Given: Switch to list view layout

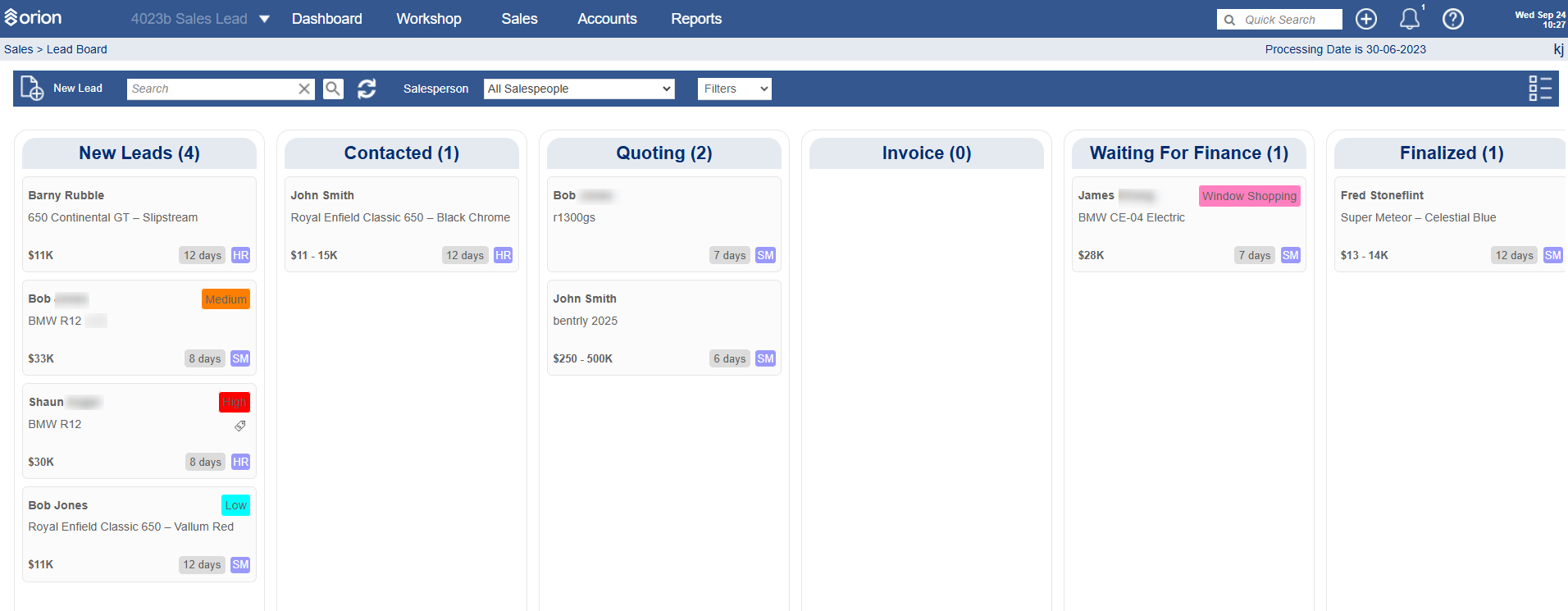Looking at the screenshot, I should coord(1540,89).
